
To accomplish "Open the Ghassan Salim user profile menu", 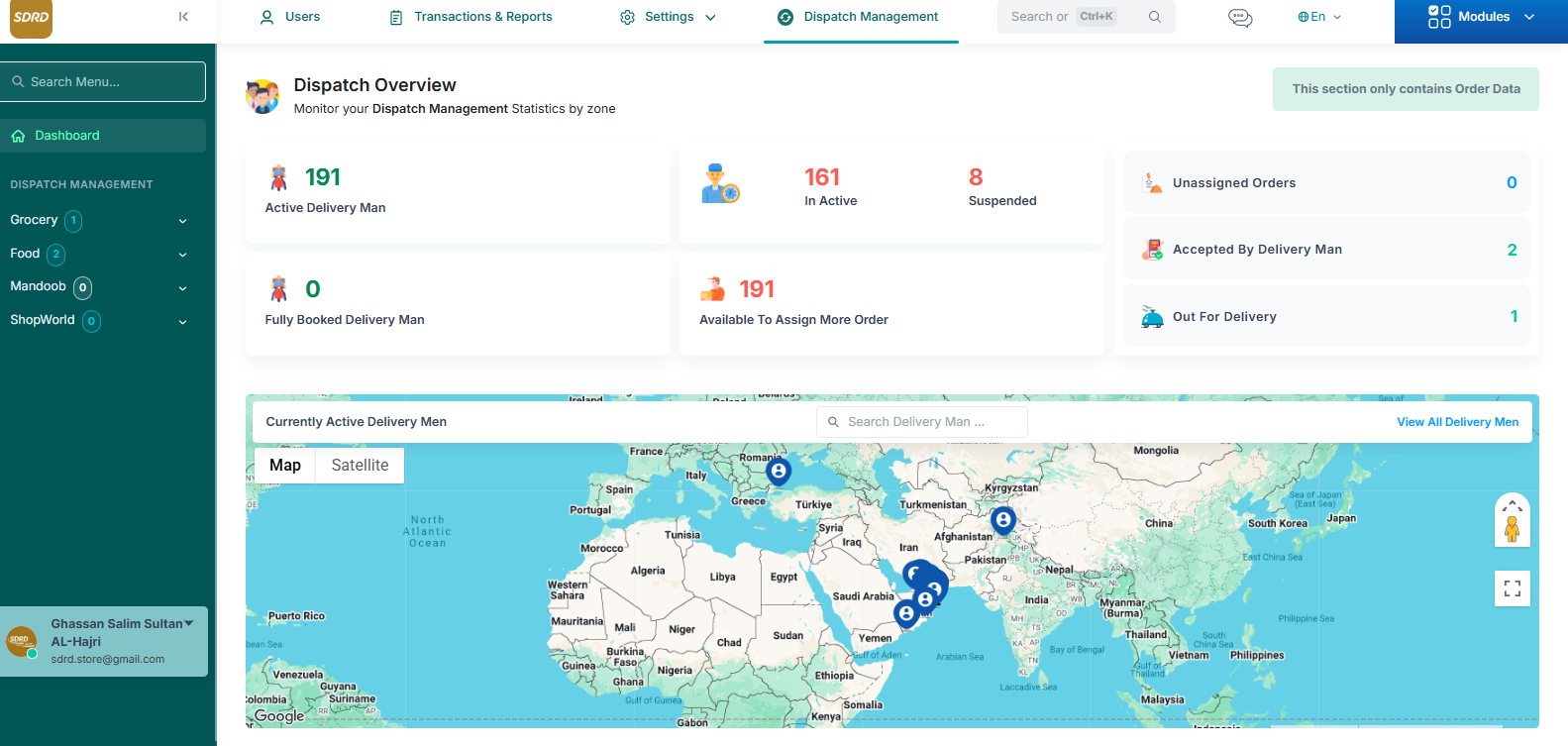I will (x=104, y=641).
